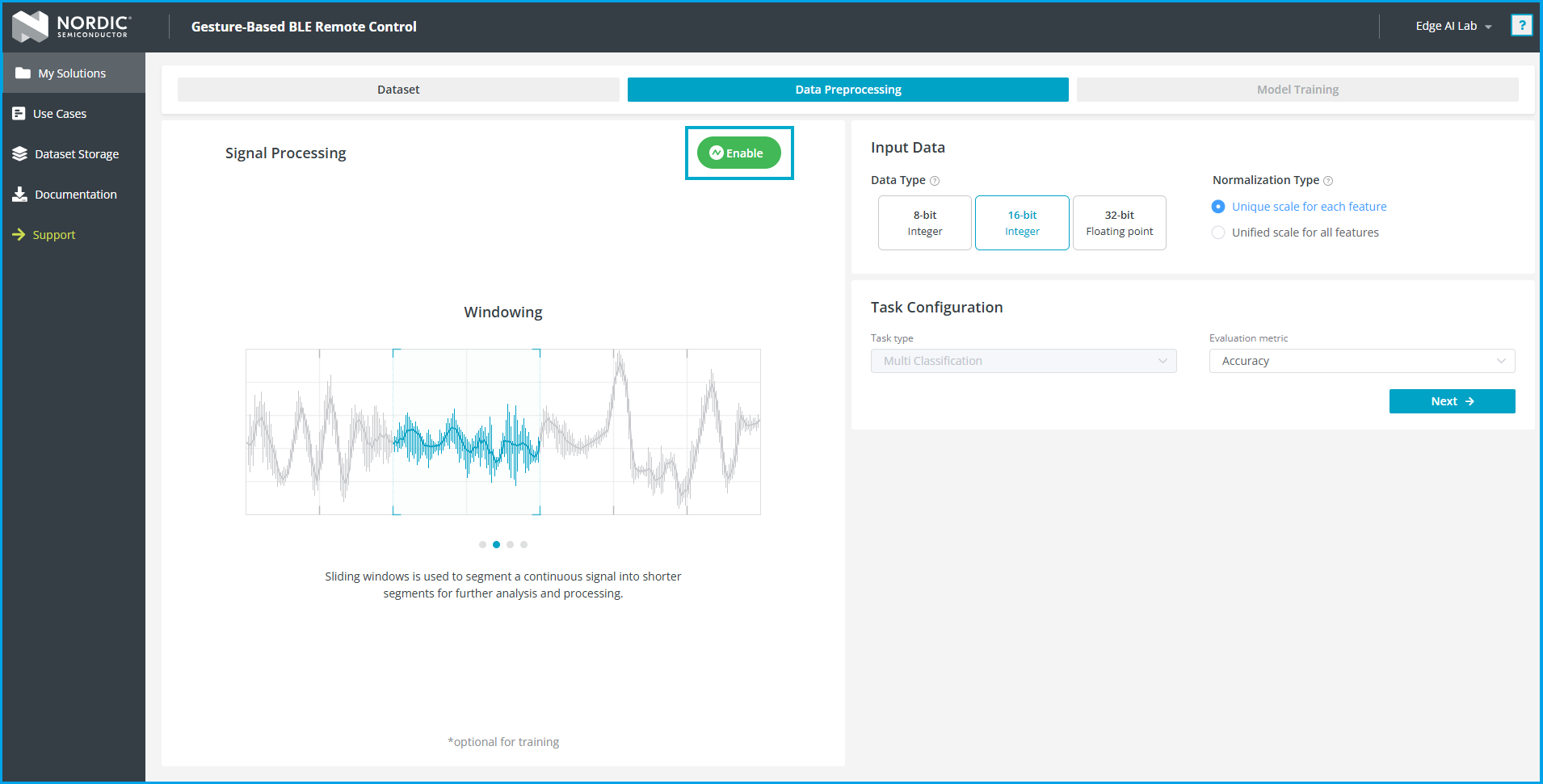Switch to the Dataset tab

click(398, 90)
